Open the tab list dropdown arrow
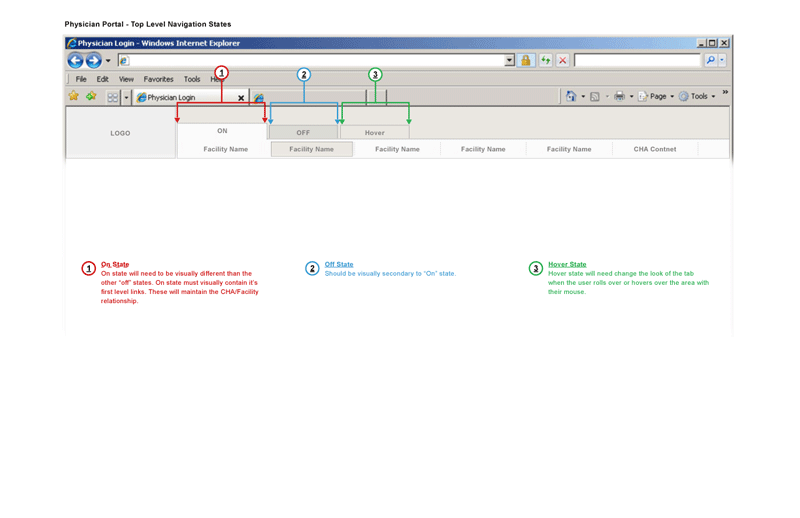 coord(126,97)
